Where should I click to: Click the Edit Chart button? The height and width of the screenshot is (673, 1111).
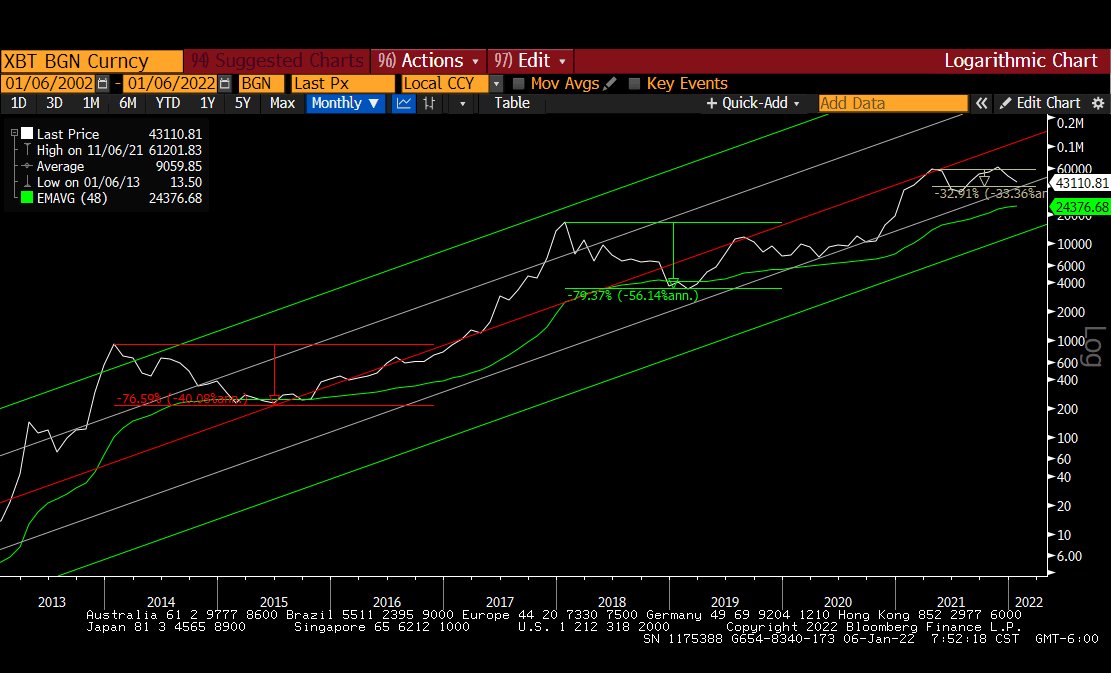[1040, 103]
